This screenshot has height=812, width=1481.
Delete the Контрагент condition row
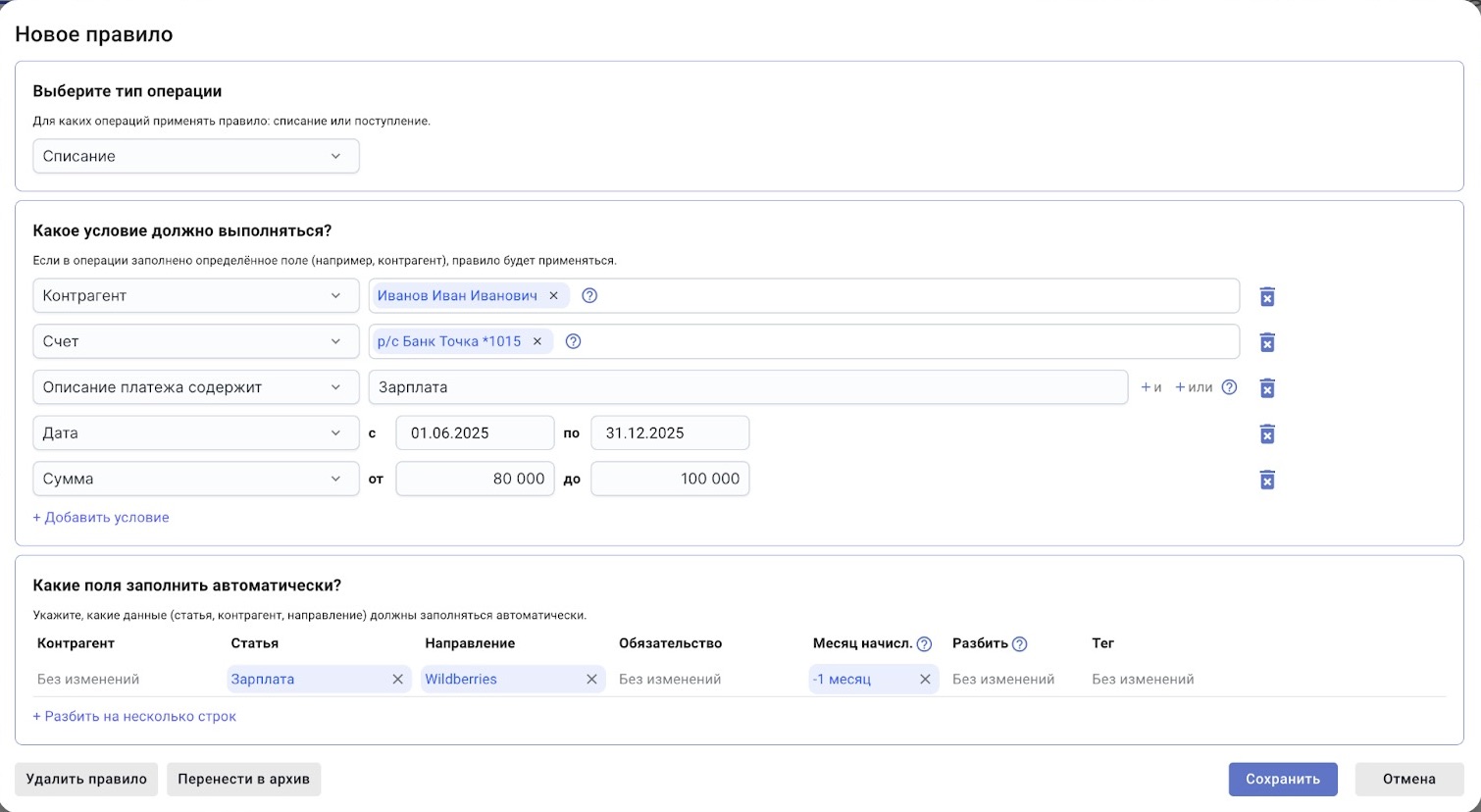point(1266,296)
